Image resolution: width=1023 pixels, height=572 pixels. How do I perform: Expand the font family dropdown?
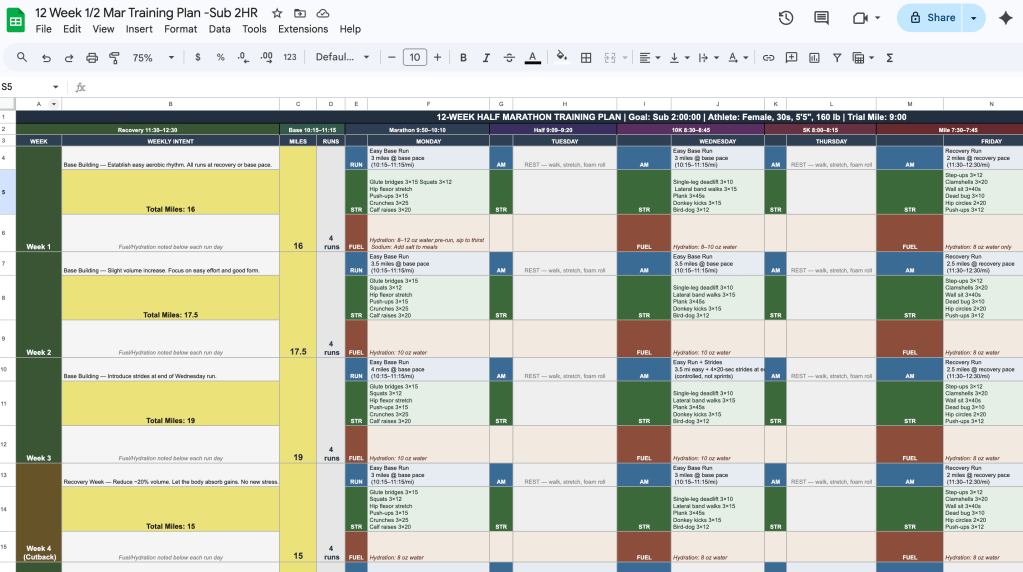[342, 58]
